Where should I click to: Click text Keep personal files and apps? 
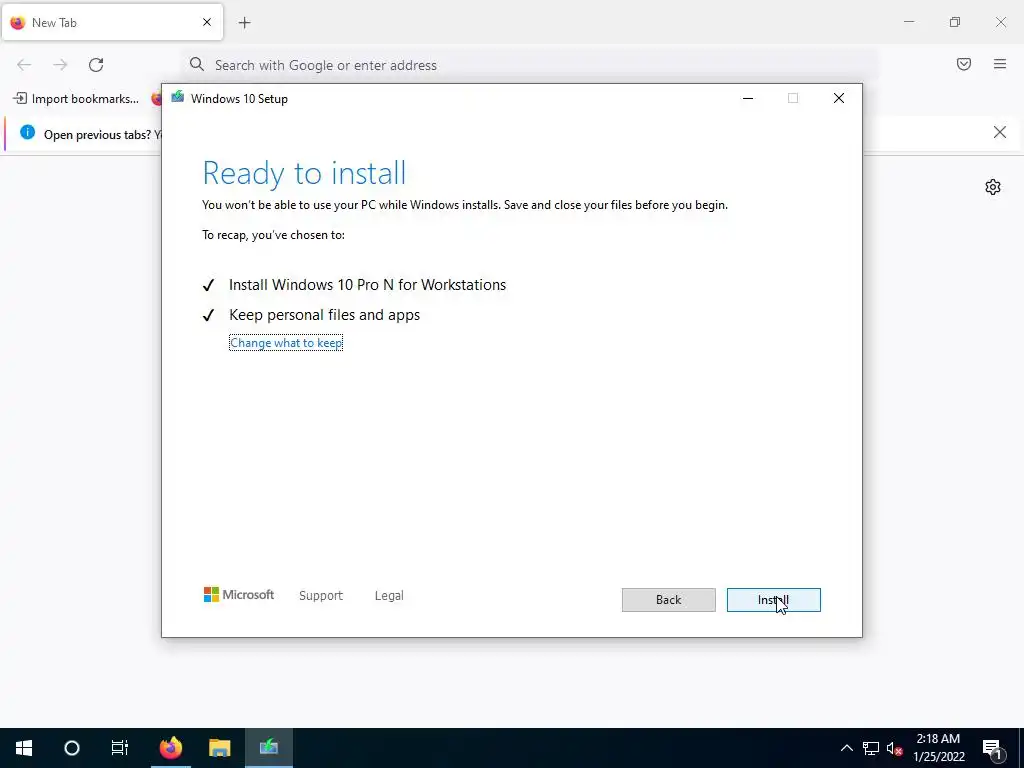pos(325,315)
